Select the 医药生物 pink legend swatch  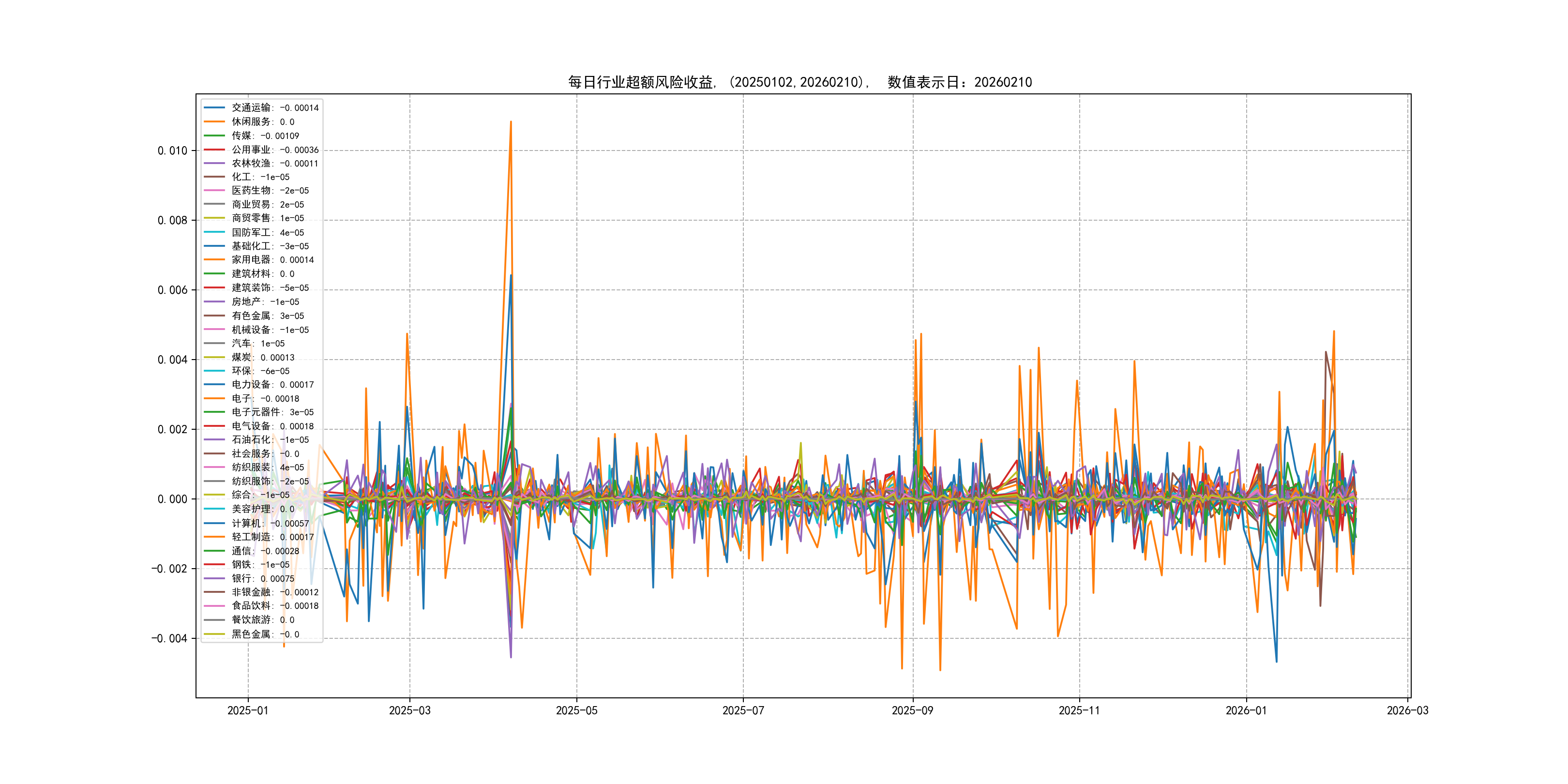[214, 191]
